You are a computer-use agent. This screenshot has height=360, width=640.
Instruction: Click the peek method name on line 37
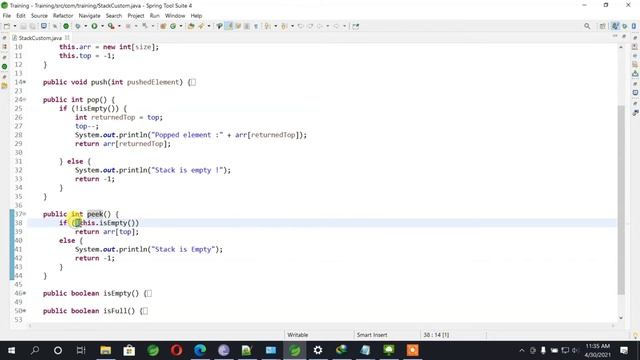95,214
